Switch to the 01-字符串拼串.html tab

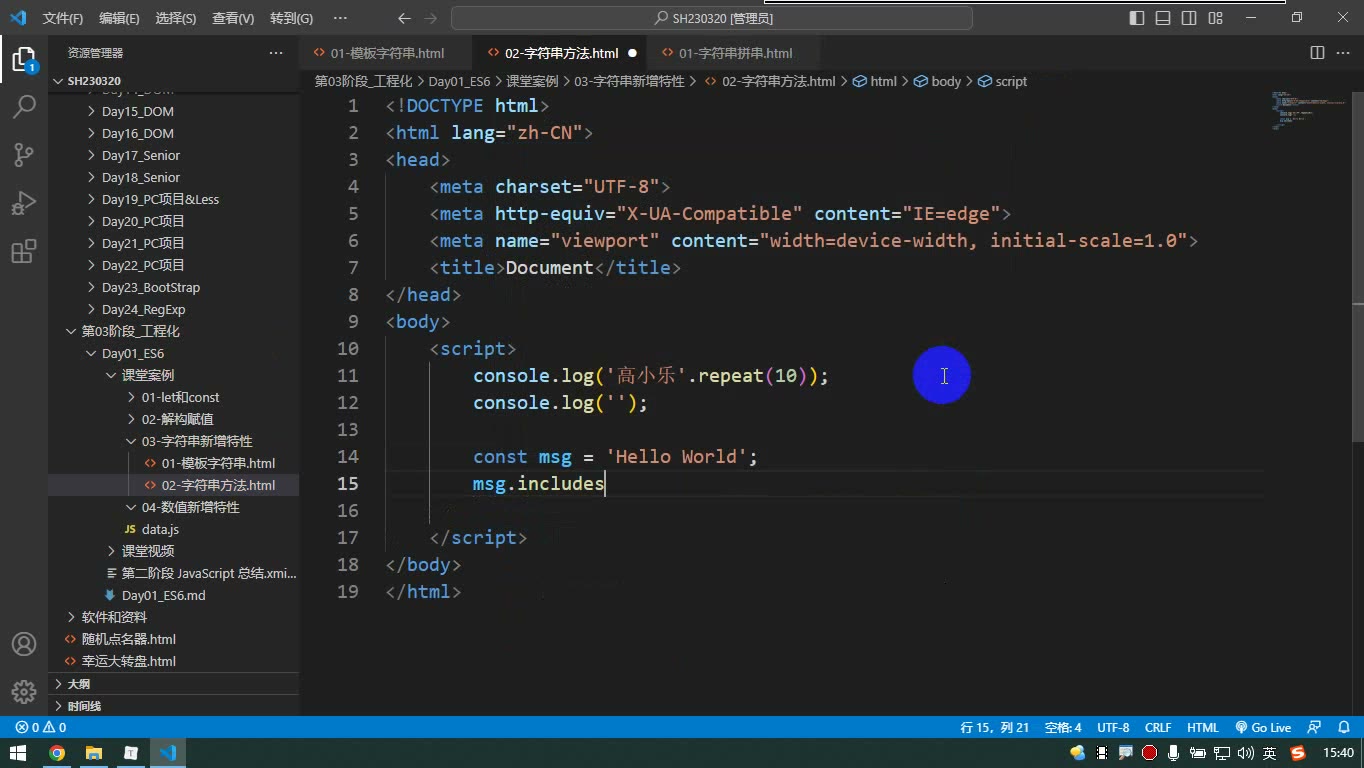(735, 53)
